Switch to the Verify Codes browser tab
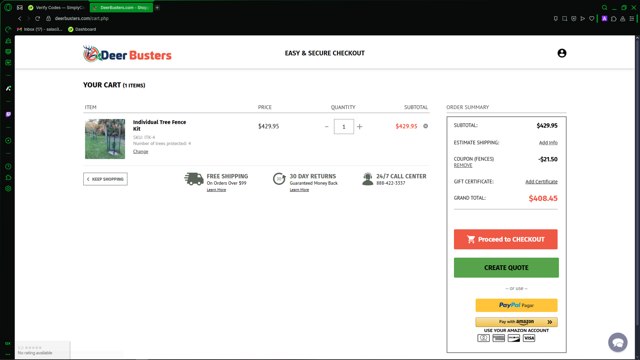640x360 pixels. point(56,7)
